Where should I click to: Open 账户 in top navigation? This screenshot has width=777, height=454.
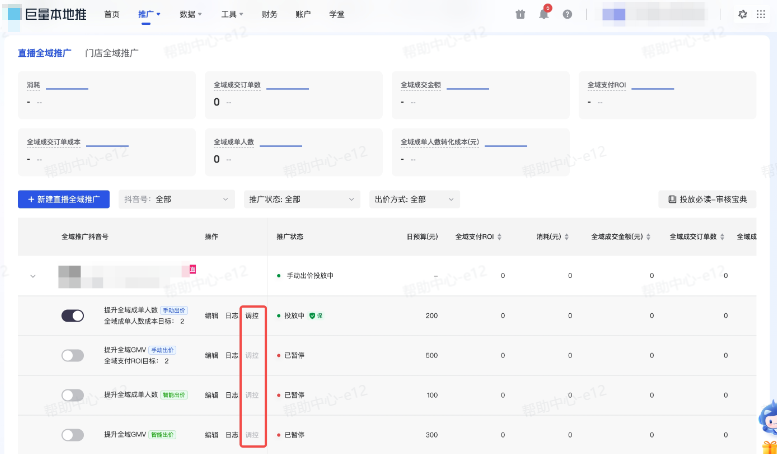click(x=303, y=14)
